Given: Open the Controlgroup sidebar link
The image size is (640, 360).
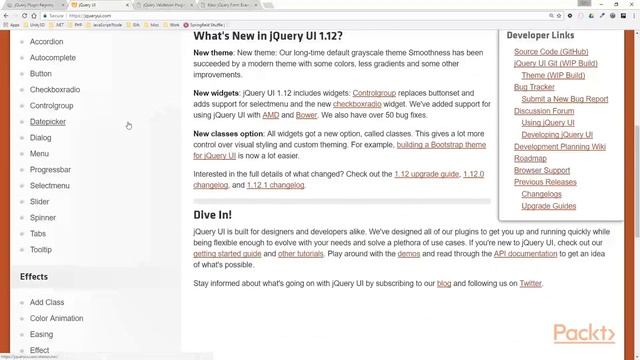Looking at the screenshot, I should [x=51, y=105].
